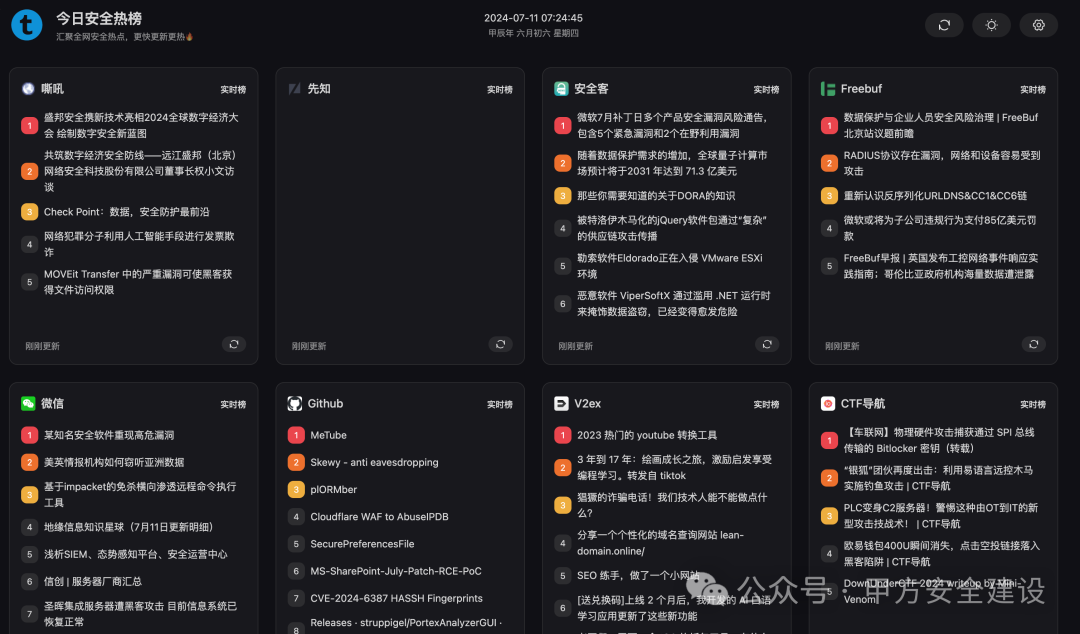The height and width of the screenshot is (634, 1080).
Task: Click 实时榜 tag on CTF导航 card
Action: point(1032,405)
